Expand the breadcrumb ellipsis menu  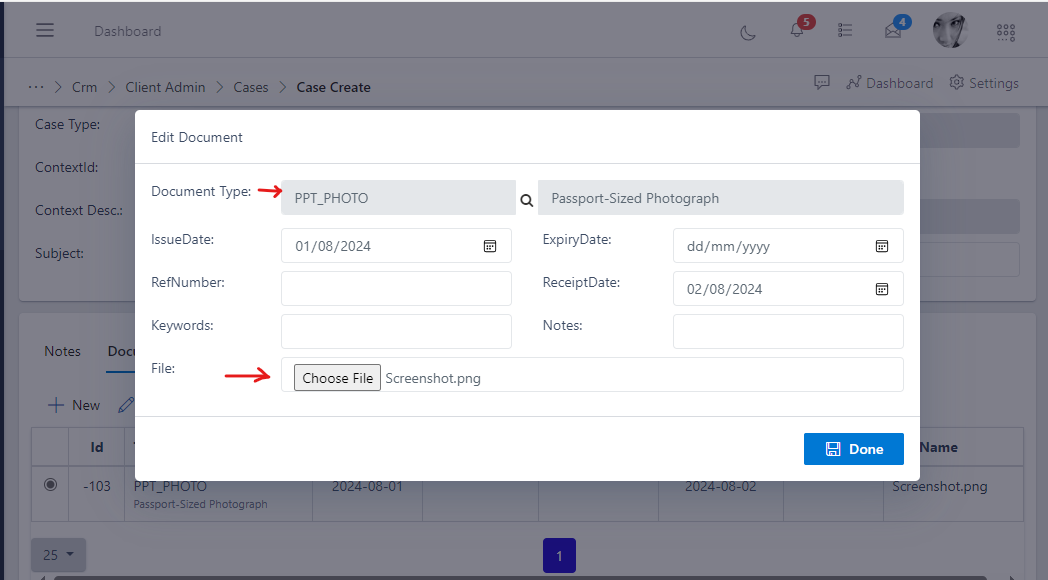(35, 87)
